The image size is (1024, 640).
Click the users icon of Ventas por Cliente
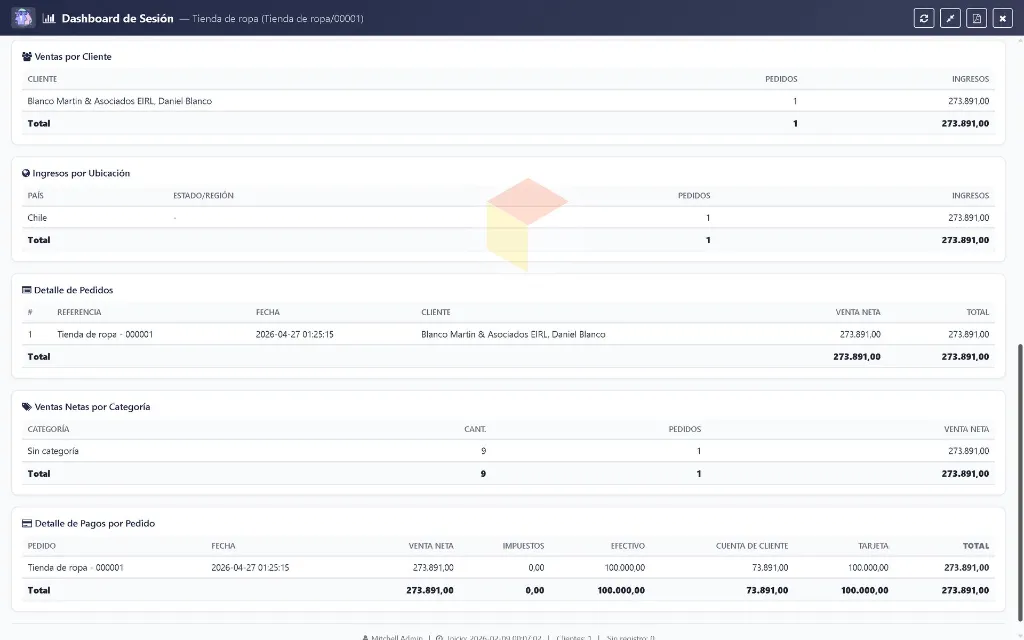pos(27,57)
